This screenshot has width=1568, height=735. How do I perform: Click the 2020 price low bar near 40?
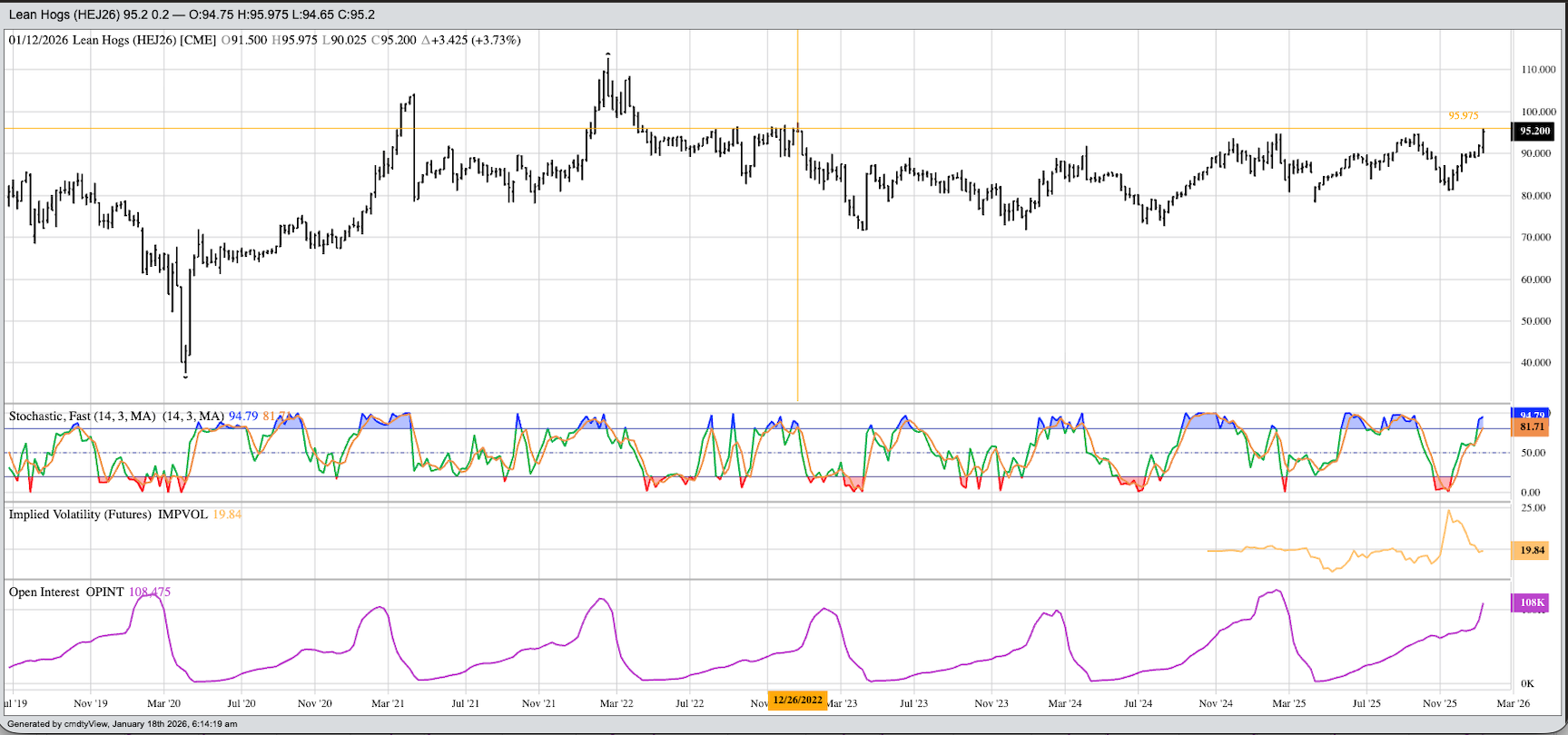click(x=185, y=363)
